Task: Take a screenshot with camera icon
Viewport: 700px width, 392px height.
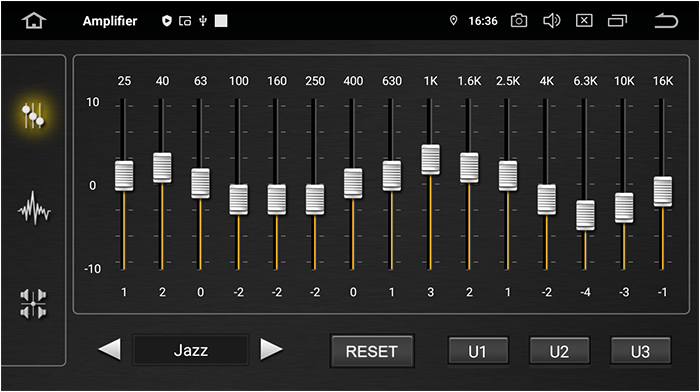Action: pos(519,21)
